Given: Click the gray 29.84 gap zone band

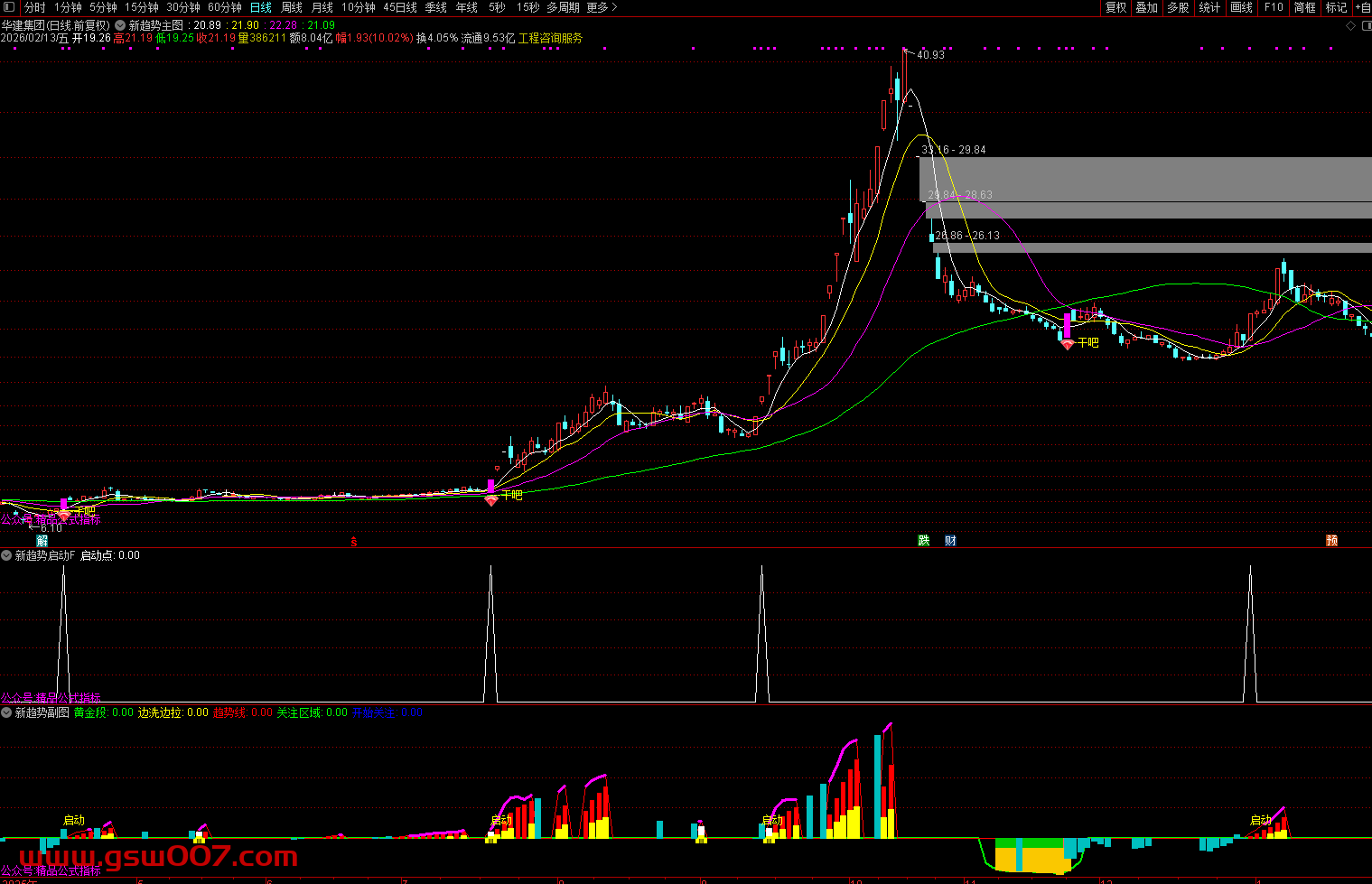Looking at the screenshot, I should click(1147, 209).
